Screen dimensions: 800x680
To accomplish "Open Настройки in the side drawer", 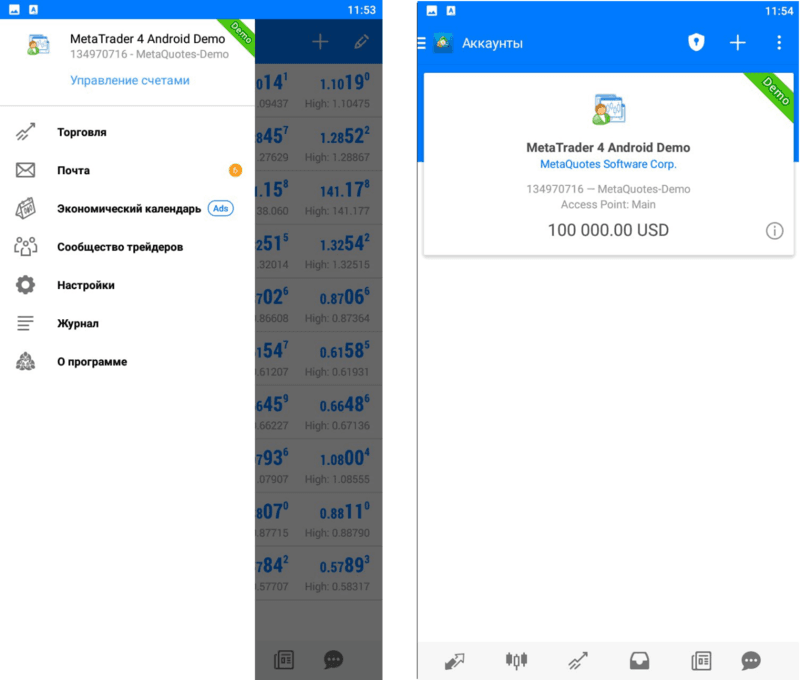I will pos(128,285).
